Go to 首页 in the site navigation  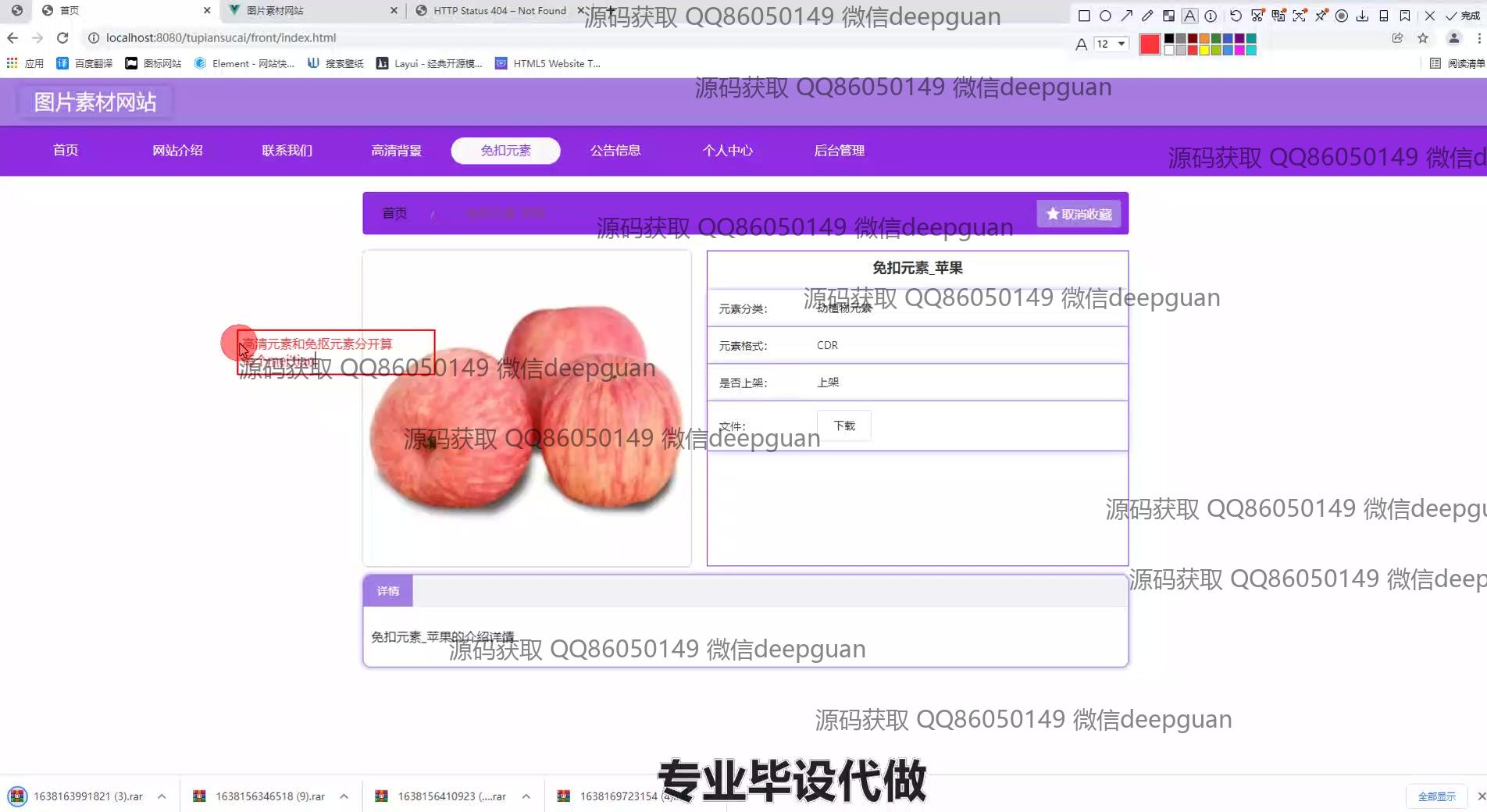66,151
